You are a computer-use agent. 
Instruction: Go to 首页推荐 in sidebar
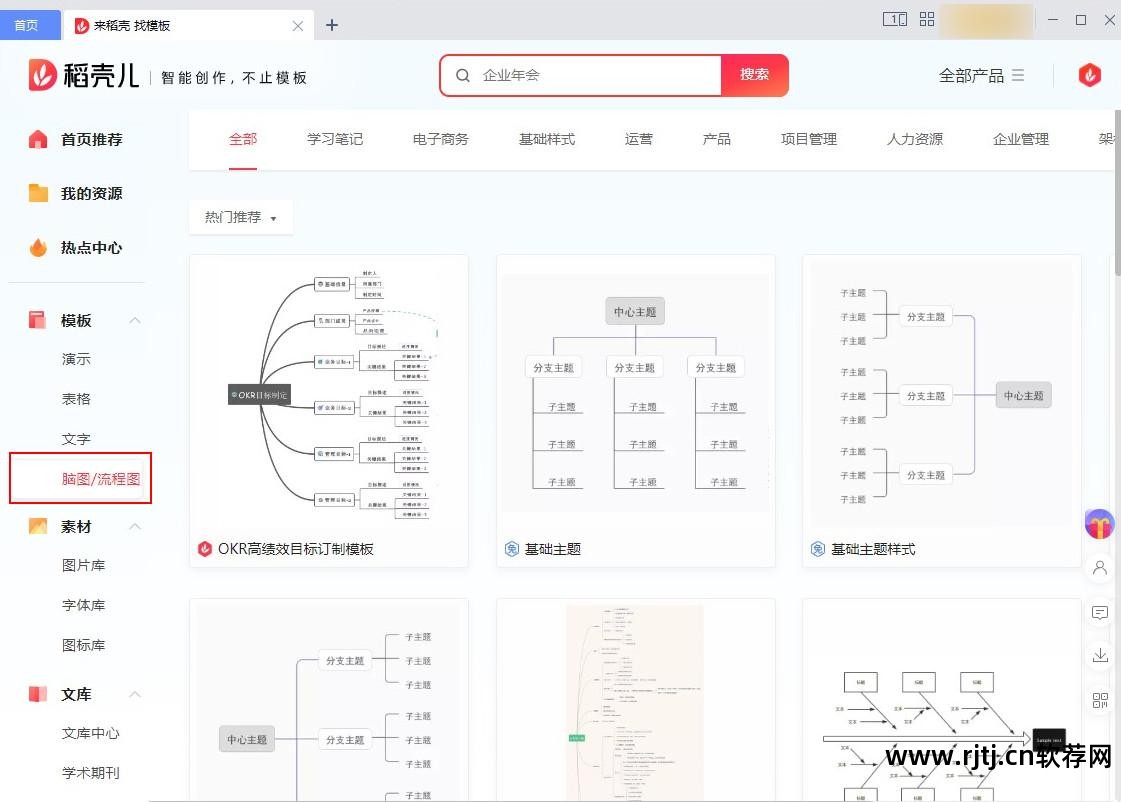[x=92, y=139]
